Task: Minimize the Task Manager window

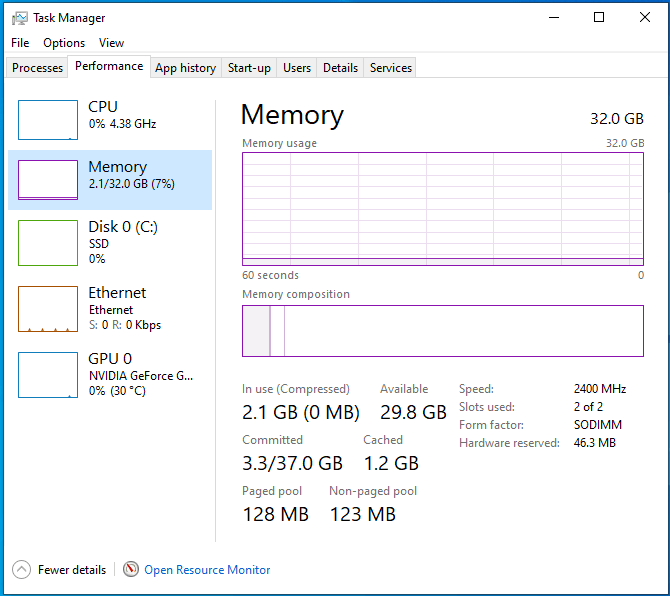Action: click(554, 17)
